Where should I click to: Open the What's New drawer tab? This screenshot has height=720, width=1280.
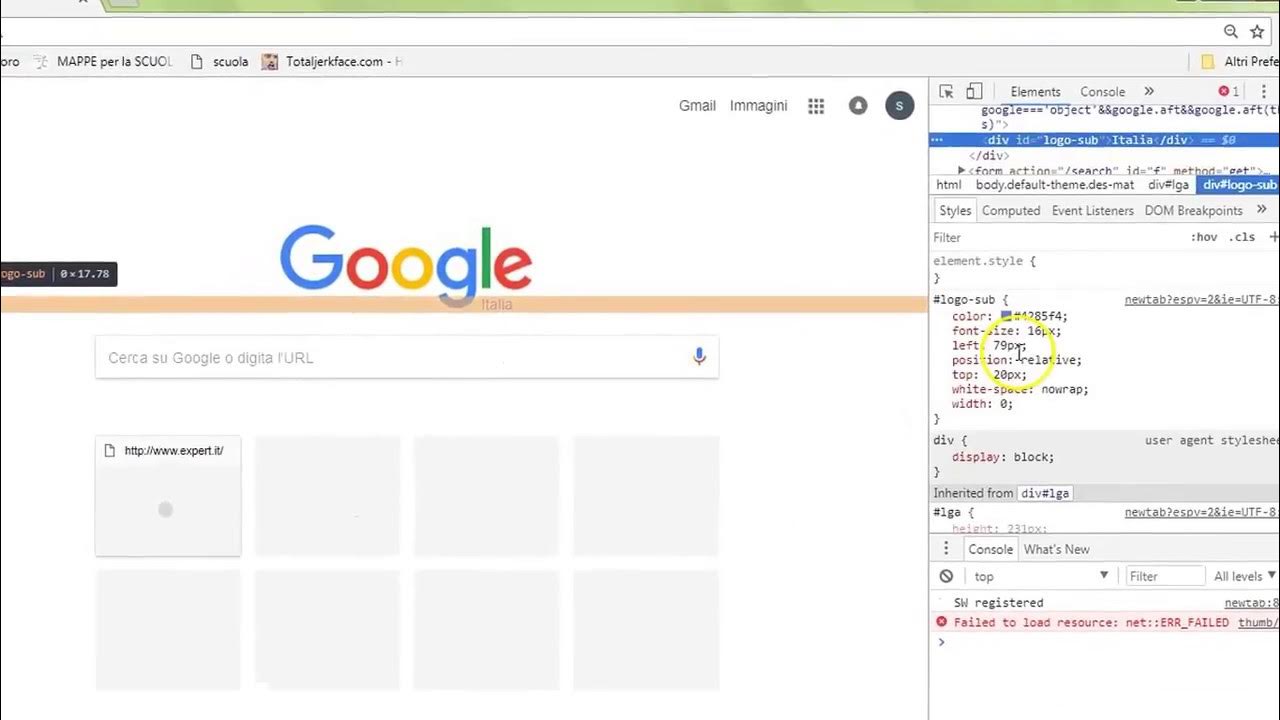click(1056, 549)
